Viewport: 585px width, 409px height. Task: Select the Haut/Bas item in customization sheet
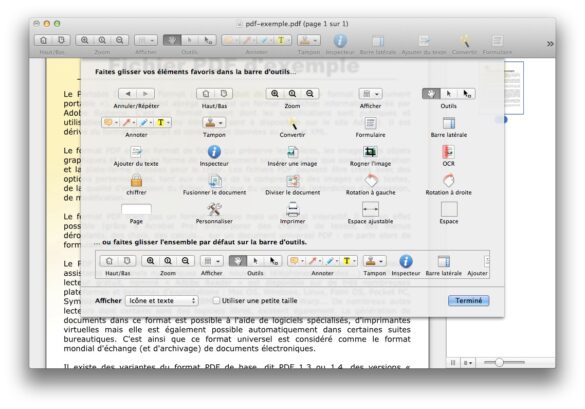click(x=215, y=94)
